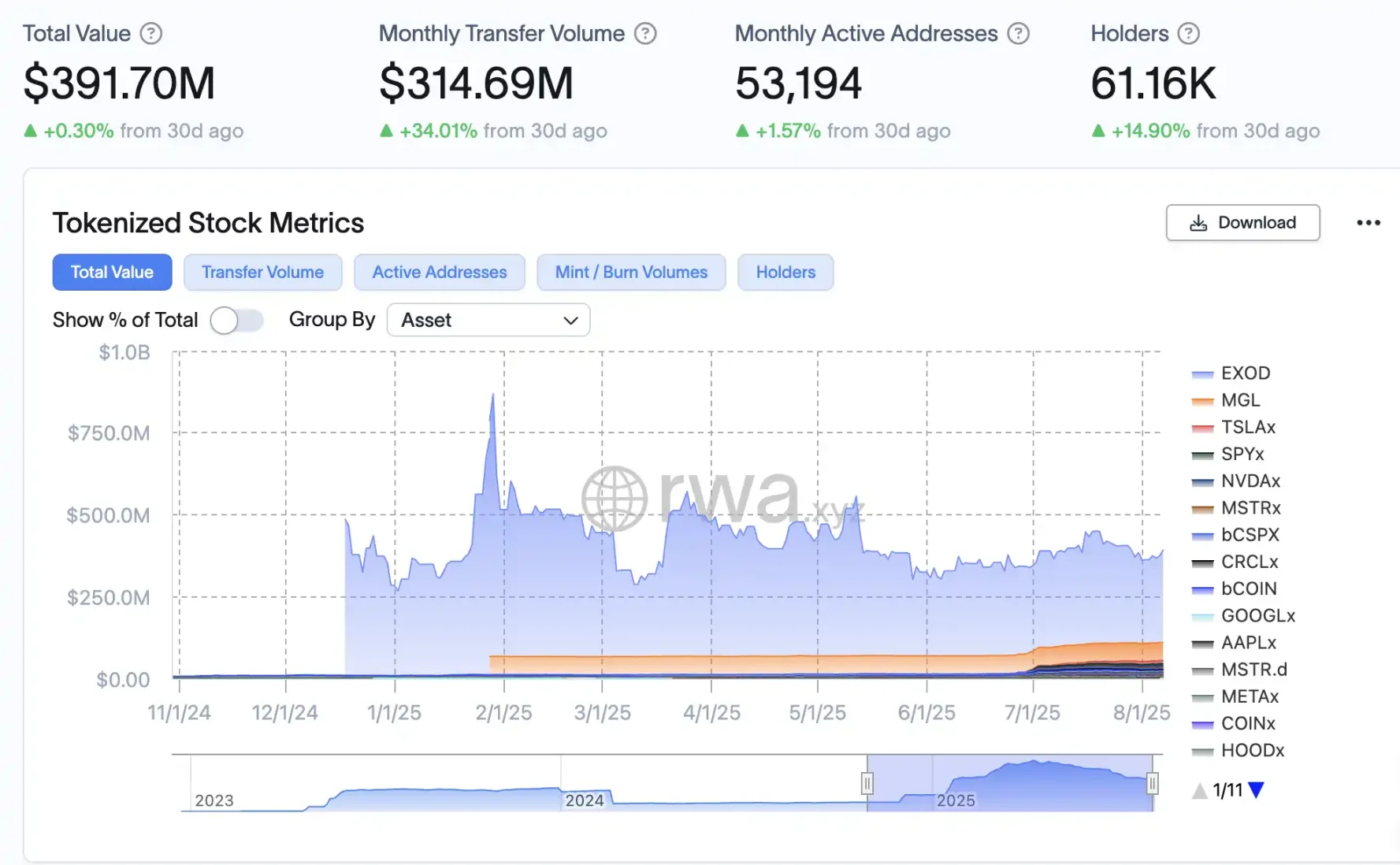Click the help icon next to Total Value
This screenshot has height=865, width=1400.
coord(150,34)
